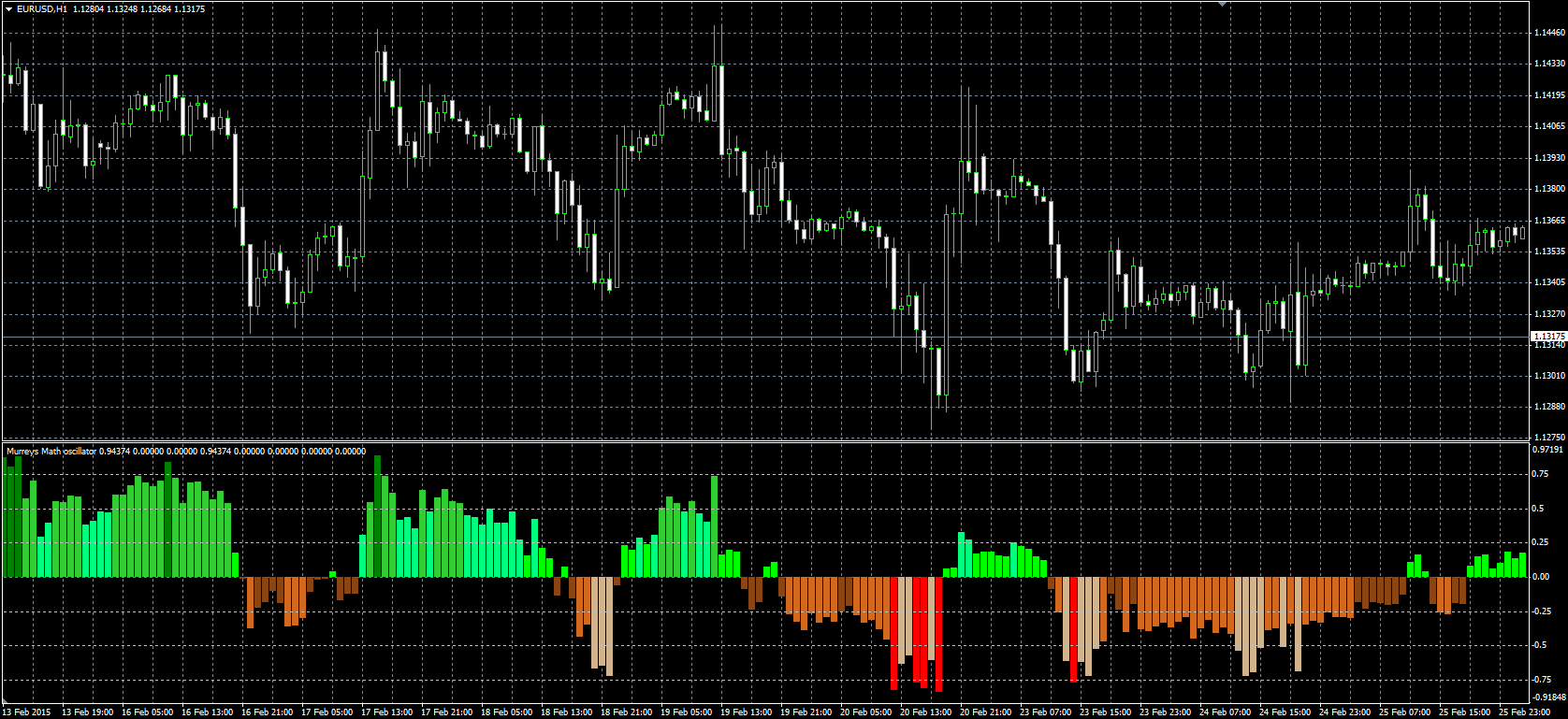Click the 0.5 oscillator scale label

1538,509
